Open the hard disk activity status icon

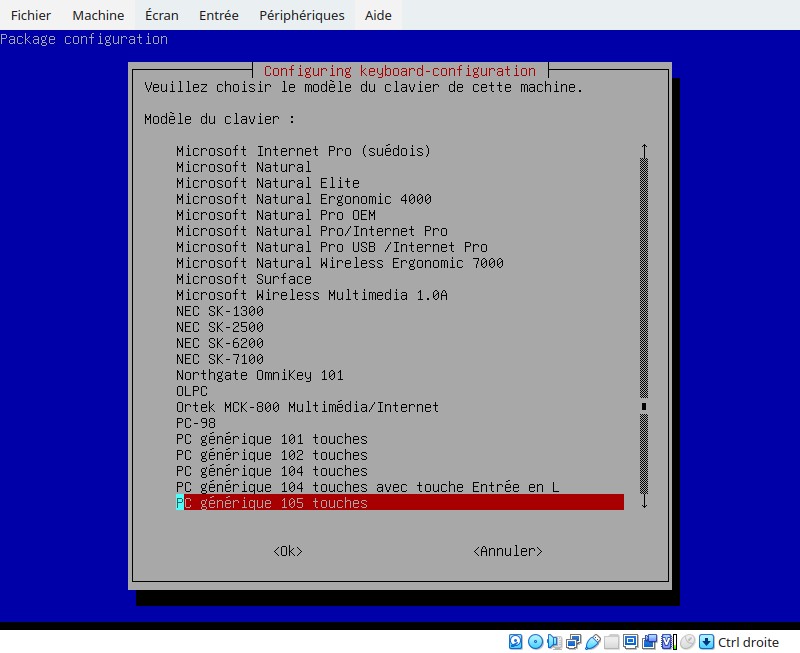pyautogui.click(x=515, y=641)
